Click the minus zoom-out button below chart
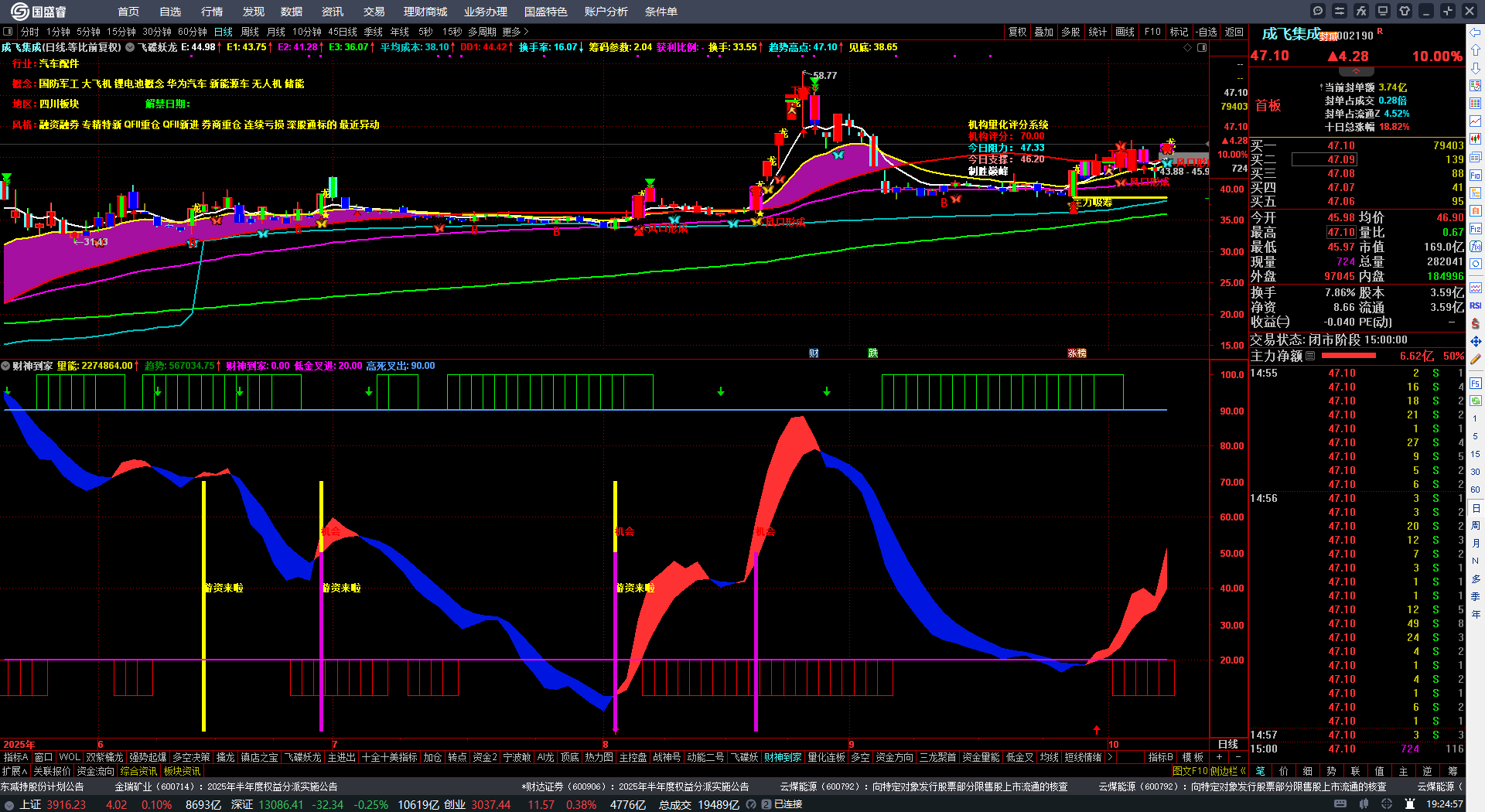Screen dimensions: 1485x812 pyautogui.click(x=1238, y=757)
